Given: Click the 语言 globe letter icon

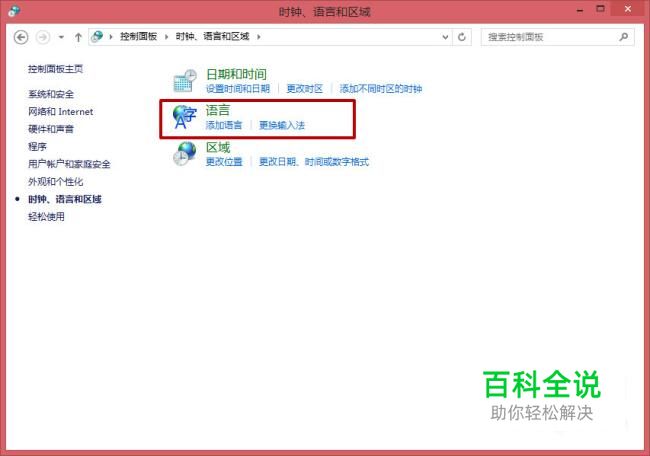Looking at the screenshot, I should [184, 117].
